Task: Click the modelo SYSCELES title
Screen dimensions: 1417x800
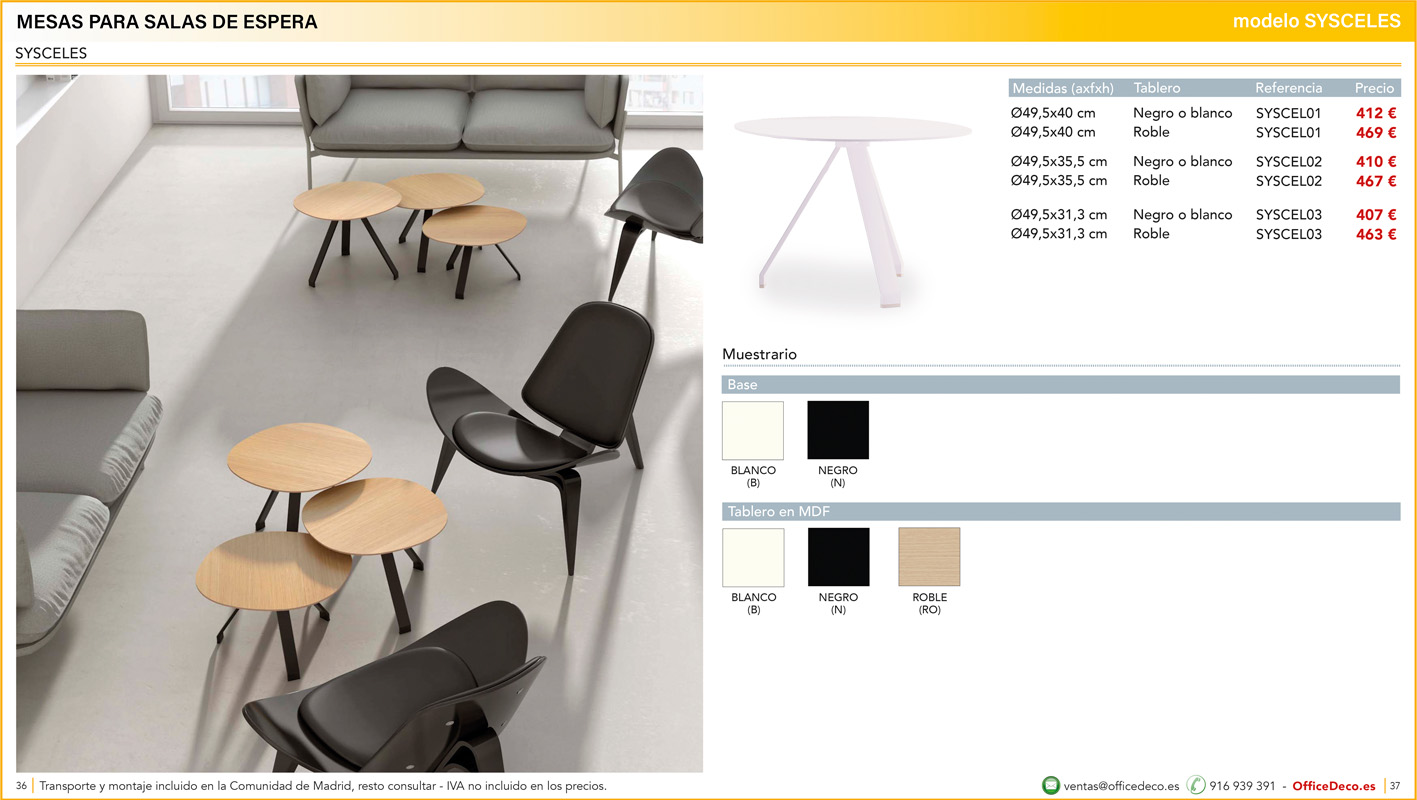Action: [x=1316, y=21]
